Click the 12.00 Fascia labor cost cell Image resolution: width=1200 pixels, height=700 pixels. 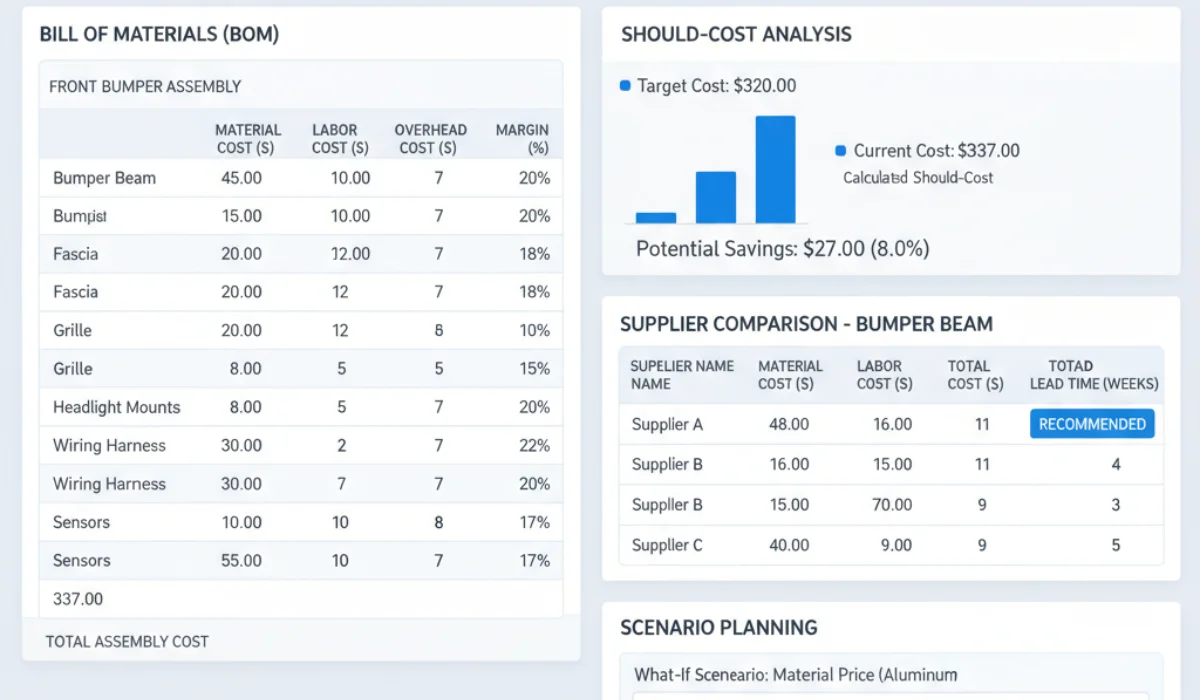coord(351,254)
